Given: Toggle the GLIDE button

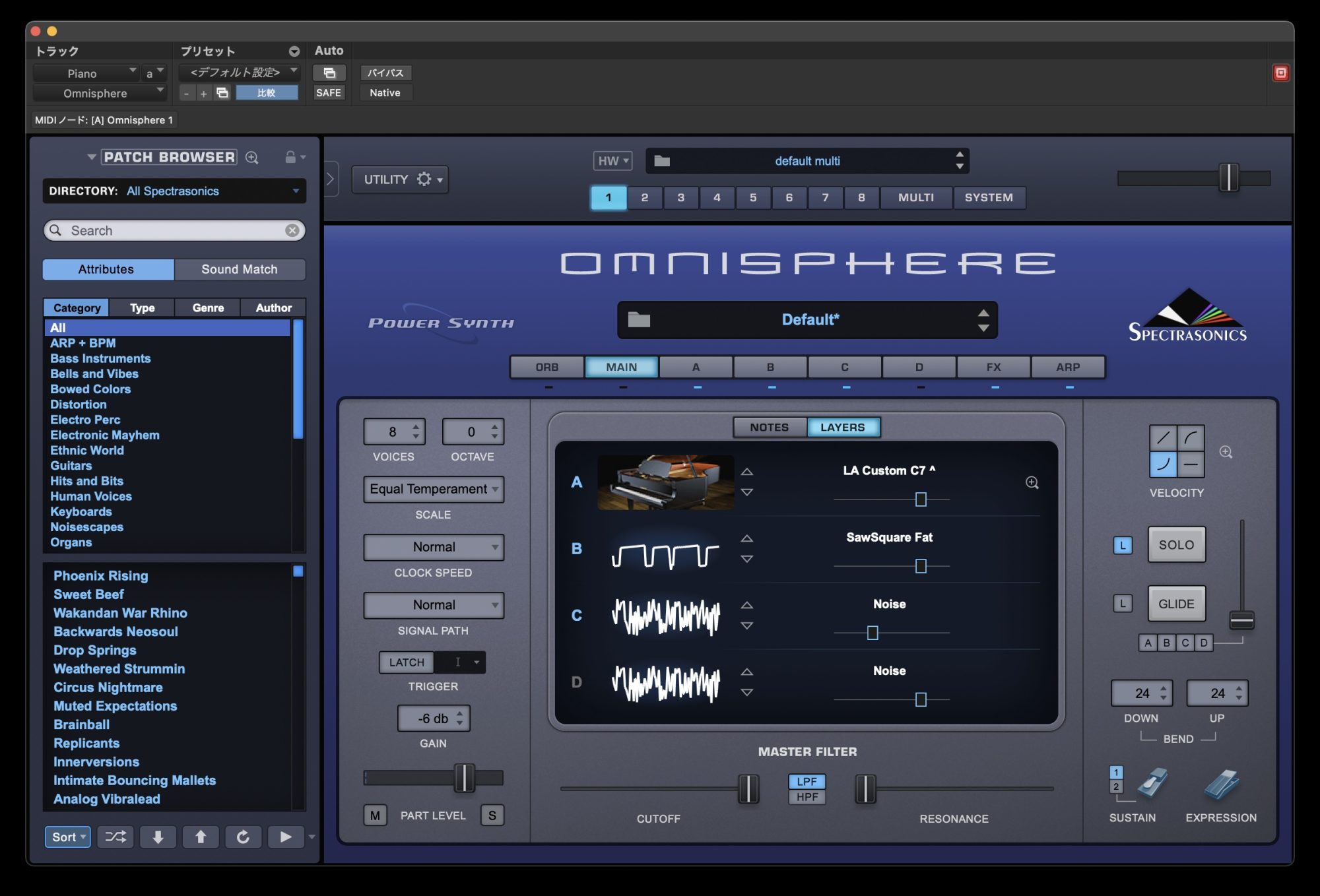Looking at the screenshot, I should point(1176,603).
